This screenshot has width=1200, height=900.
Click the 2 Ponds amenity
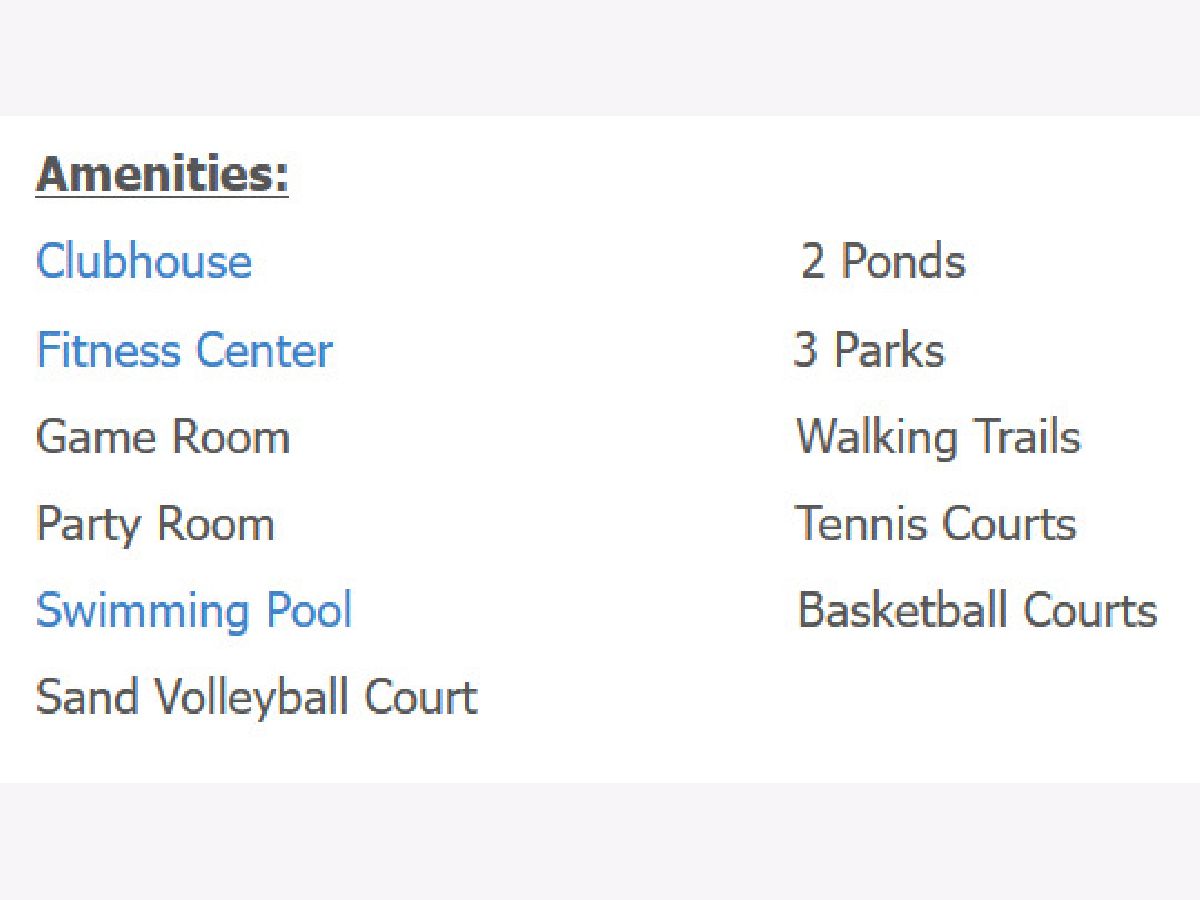pos(883,262)
